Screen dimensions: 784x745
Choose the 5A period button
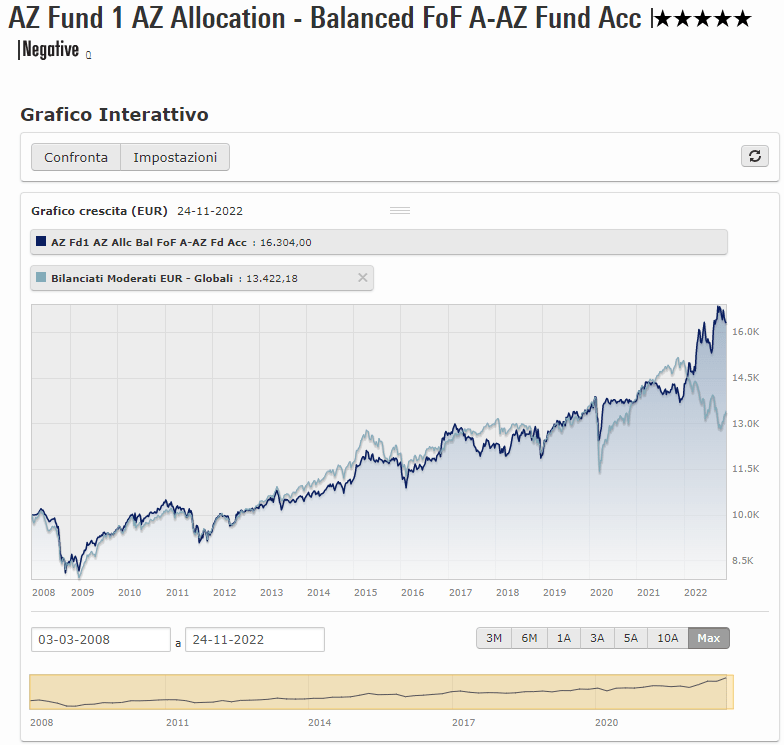[630, 638]
